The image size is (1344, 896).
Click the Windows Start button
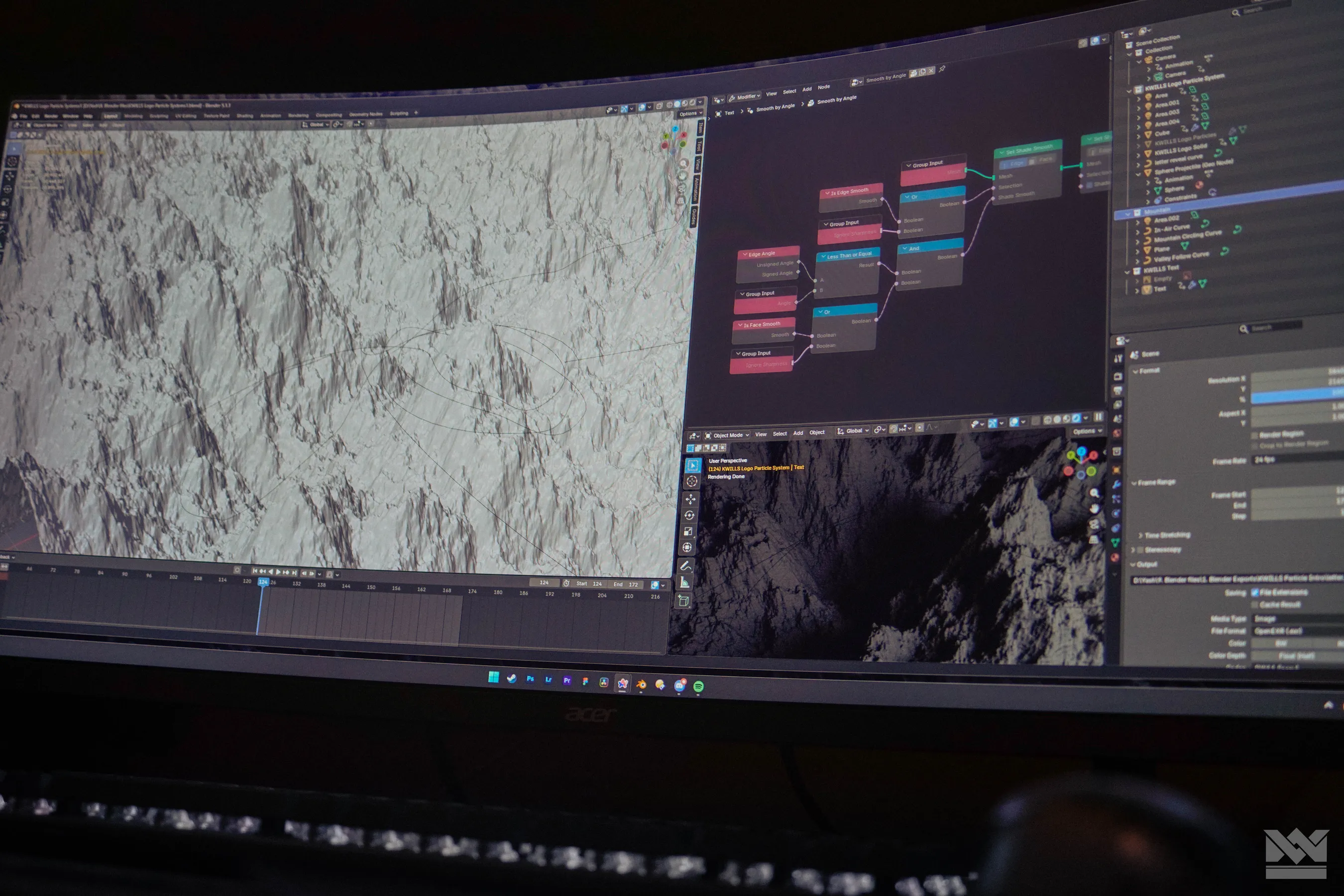click(493, 677)
